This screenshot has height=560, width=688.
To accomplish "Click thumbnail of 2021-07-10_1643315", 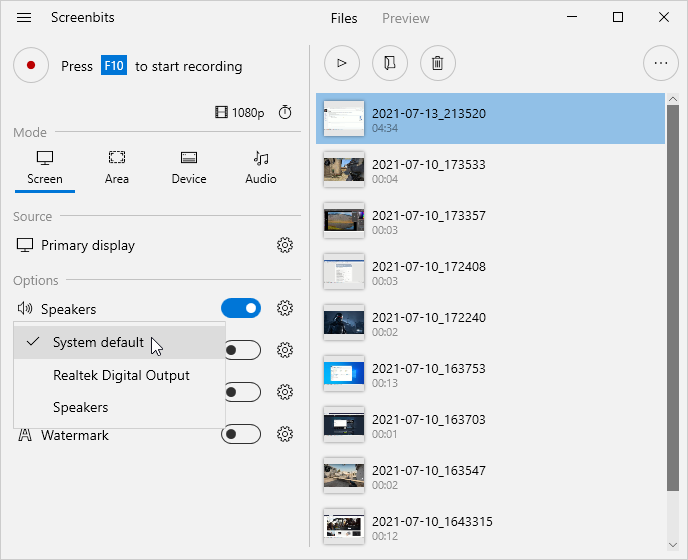I will click(x=344, y=526).
